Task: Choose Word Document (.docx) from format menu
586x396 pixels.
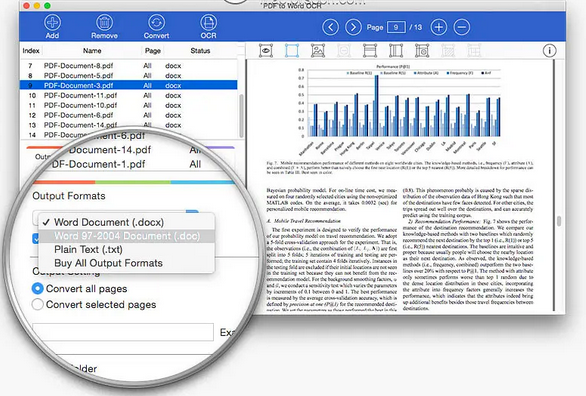Action: [x=127, y=222]
